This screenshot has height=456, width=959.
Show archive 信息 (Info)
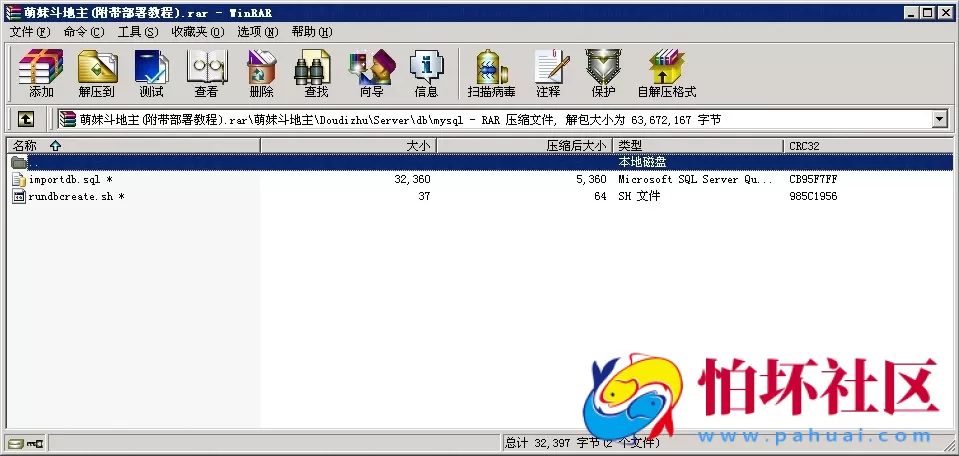426,73
